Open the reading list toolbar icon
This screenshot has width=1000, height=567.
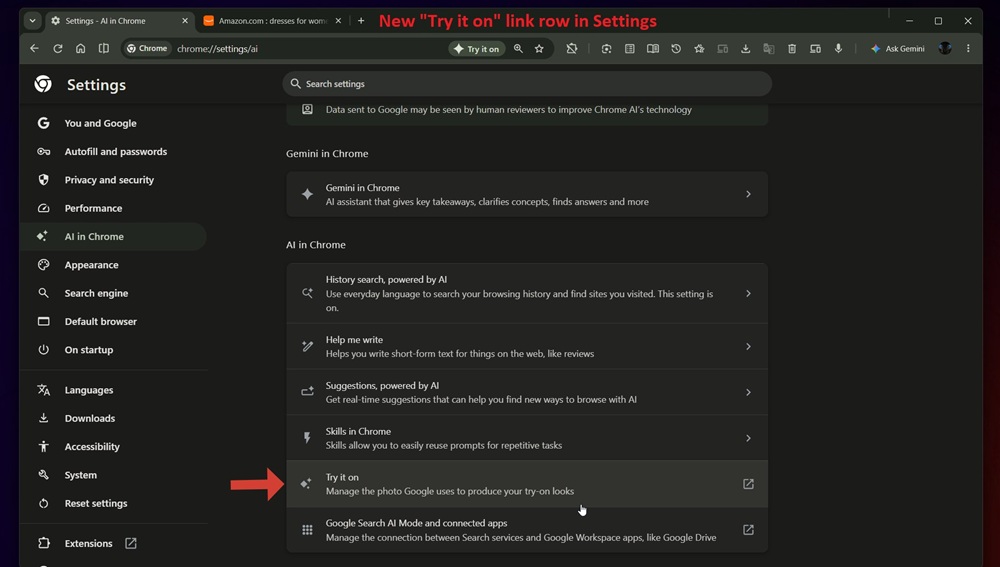point(629,48)
